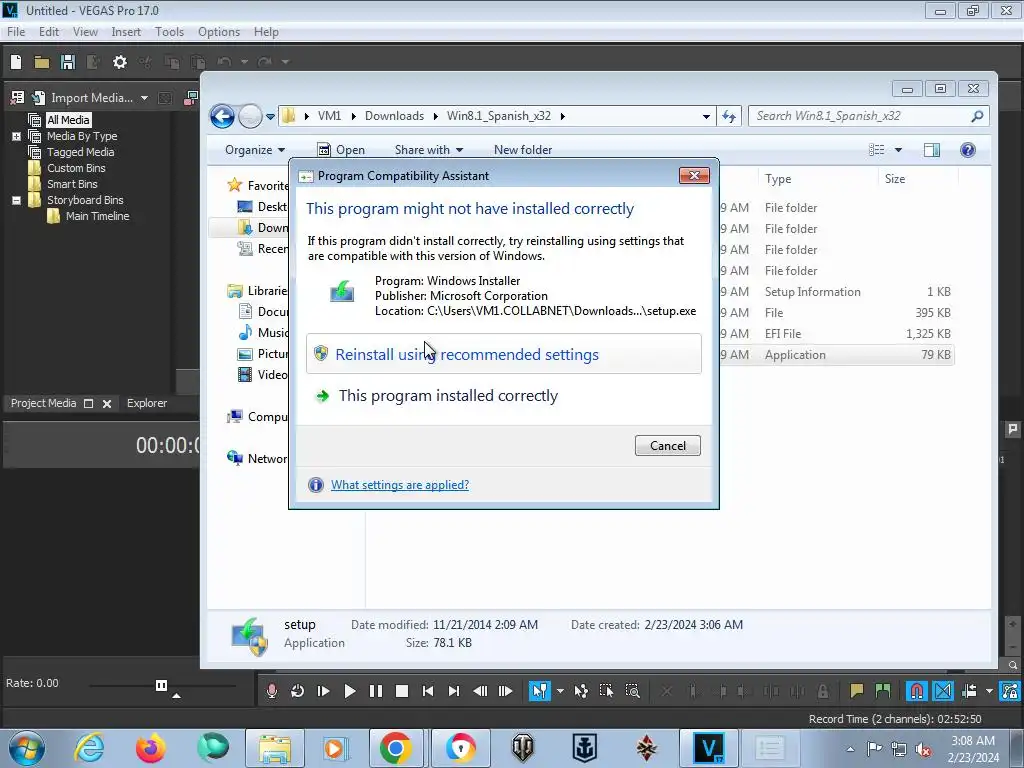Toggle the Explorer preview pane icon
The width and height of the screenshot is (1024, 768).
932,150
